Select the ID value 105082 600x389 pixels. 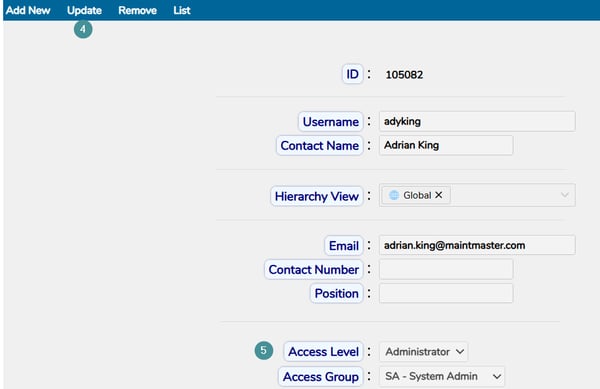404,75
